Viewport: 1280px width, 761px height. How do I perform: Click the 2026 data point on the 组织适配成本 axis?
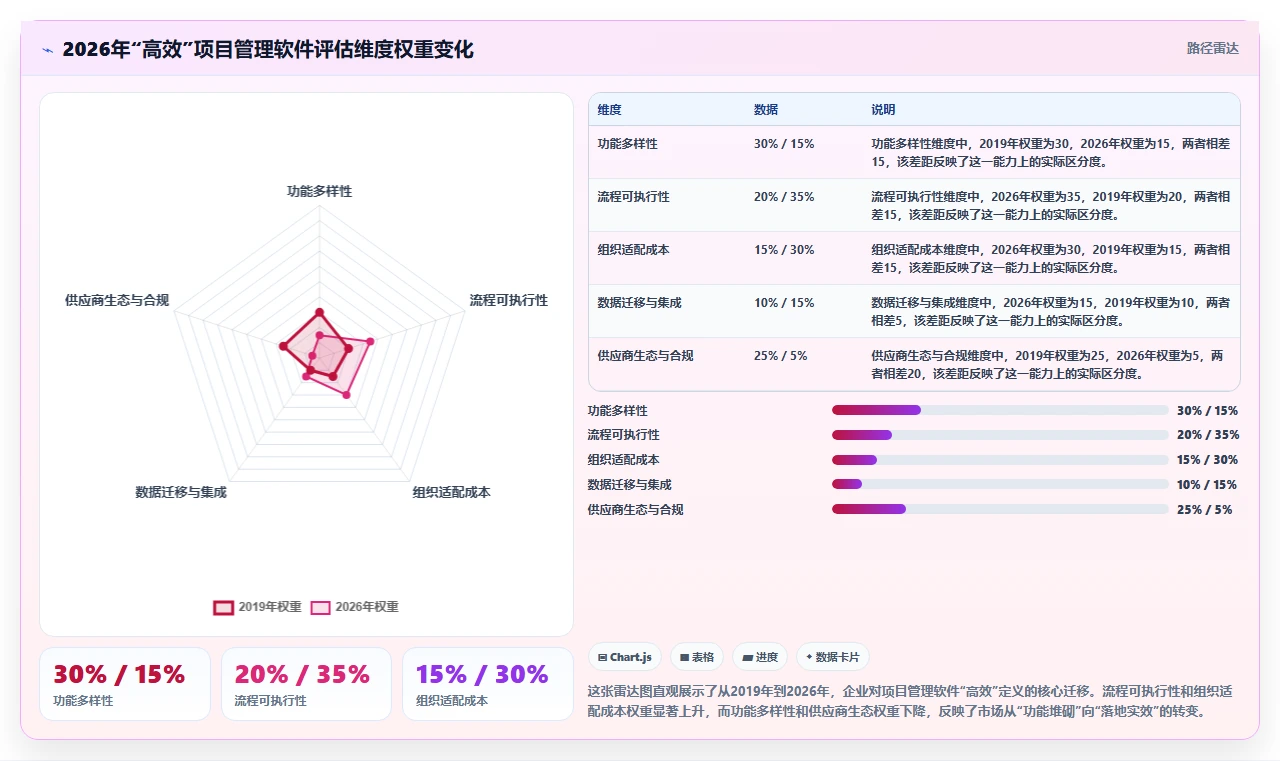[346, 395]
